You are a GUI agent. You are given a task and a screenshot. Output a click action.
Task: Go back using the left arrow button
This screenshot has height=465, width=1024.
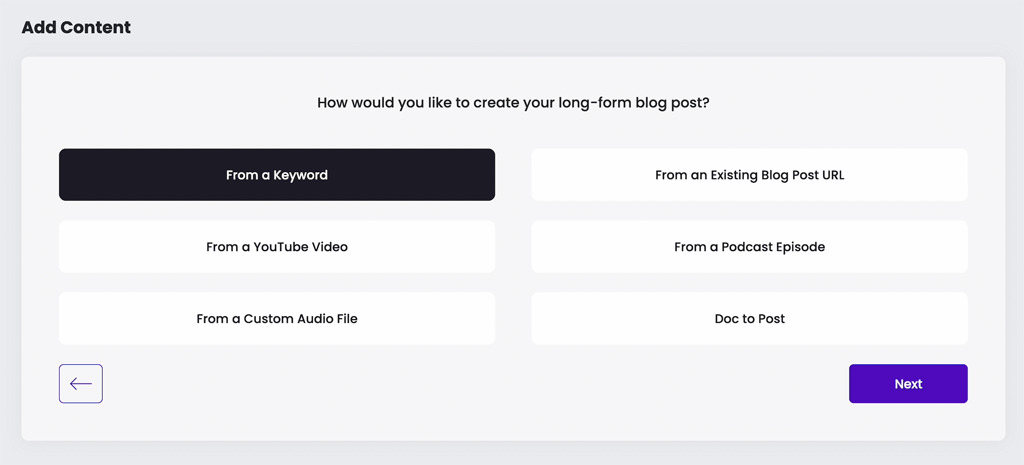coord(81,383)
